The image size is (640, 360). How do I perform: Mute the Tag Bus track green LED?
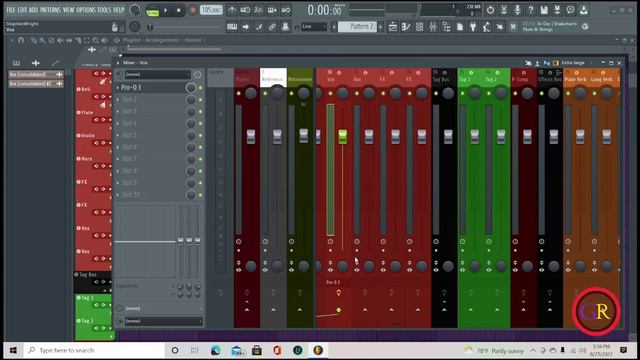(436, 93)
